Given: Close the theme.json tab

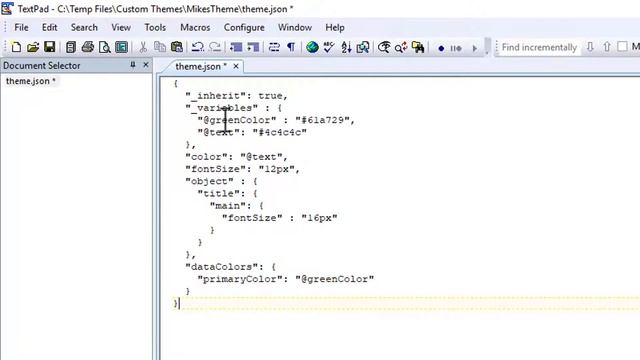Looking at the screenshot, I should (x=236, y=66).
